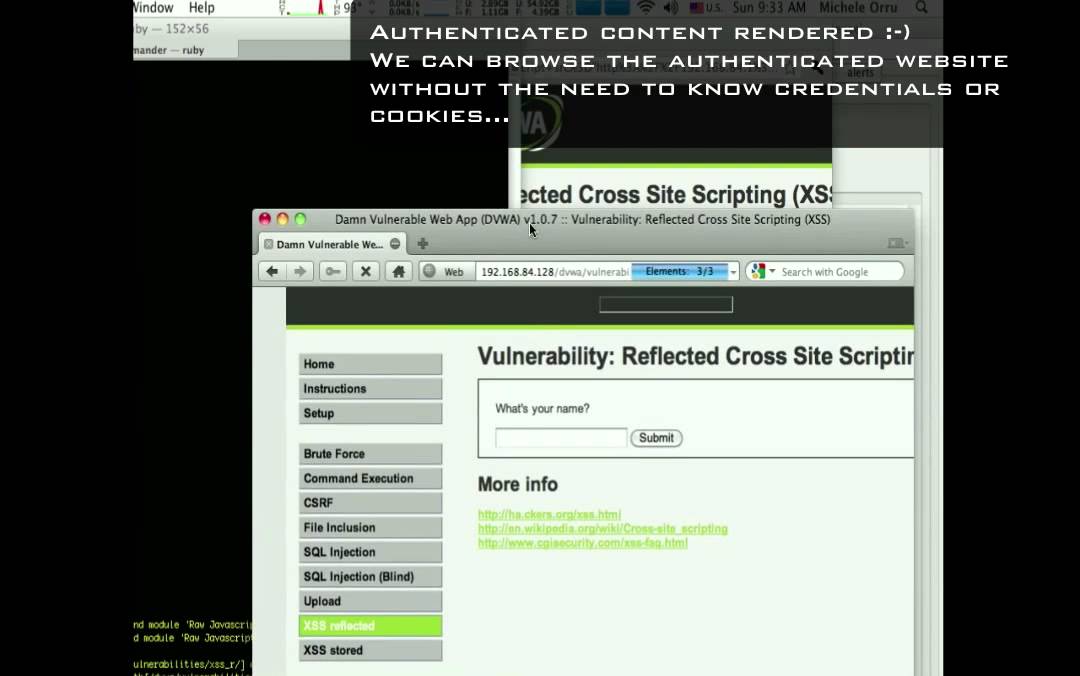Open the Help menu in menu bar
The width and height of the screenshot is (1080, 676).
coord(202,8)
